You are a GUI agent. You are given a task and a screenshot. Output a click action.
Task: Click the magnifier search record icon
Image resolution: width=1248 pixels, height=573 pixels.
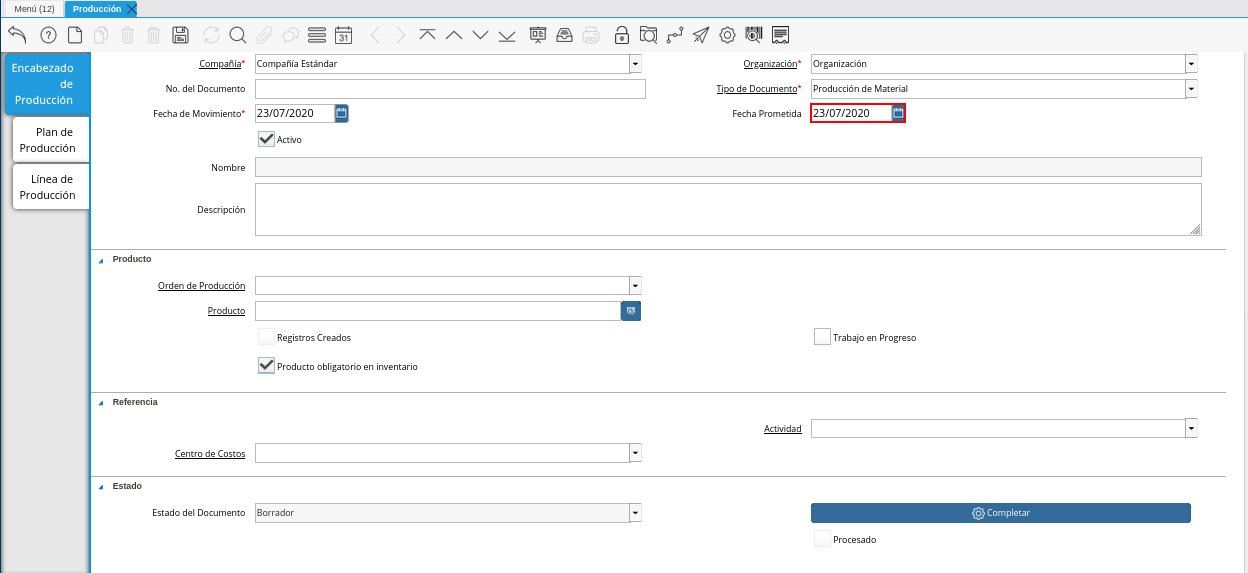[238, 35]
